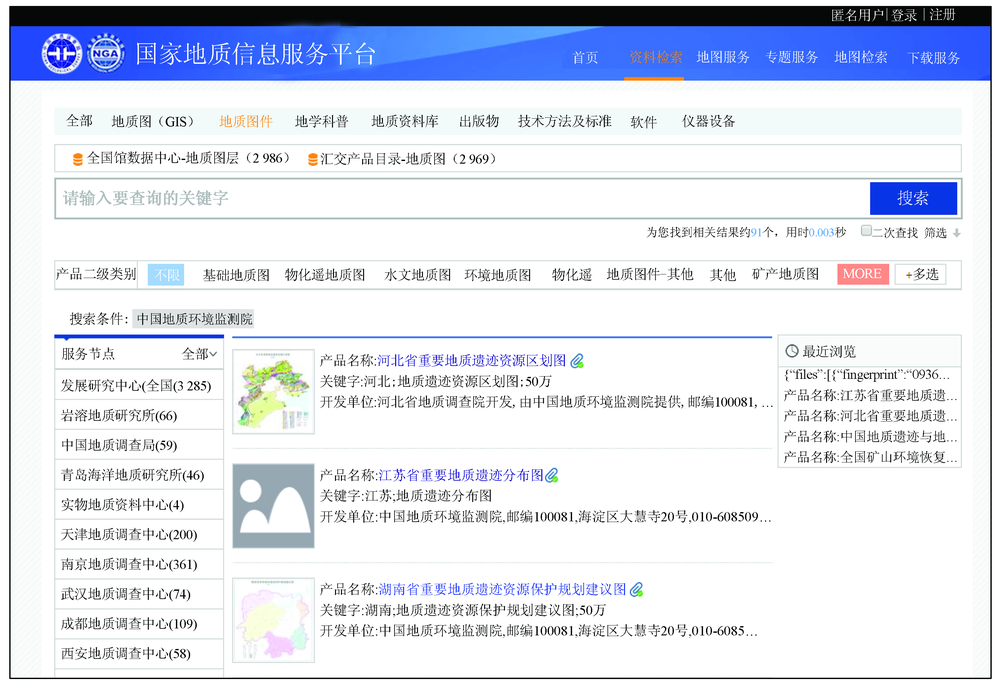Open 汇交产品目录-地质图（2 969） source
This screenshot has width=1000, height=684.
coord(408,159)
